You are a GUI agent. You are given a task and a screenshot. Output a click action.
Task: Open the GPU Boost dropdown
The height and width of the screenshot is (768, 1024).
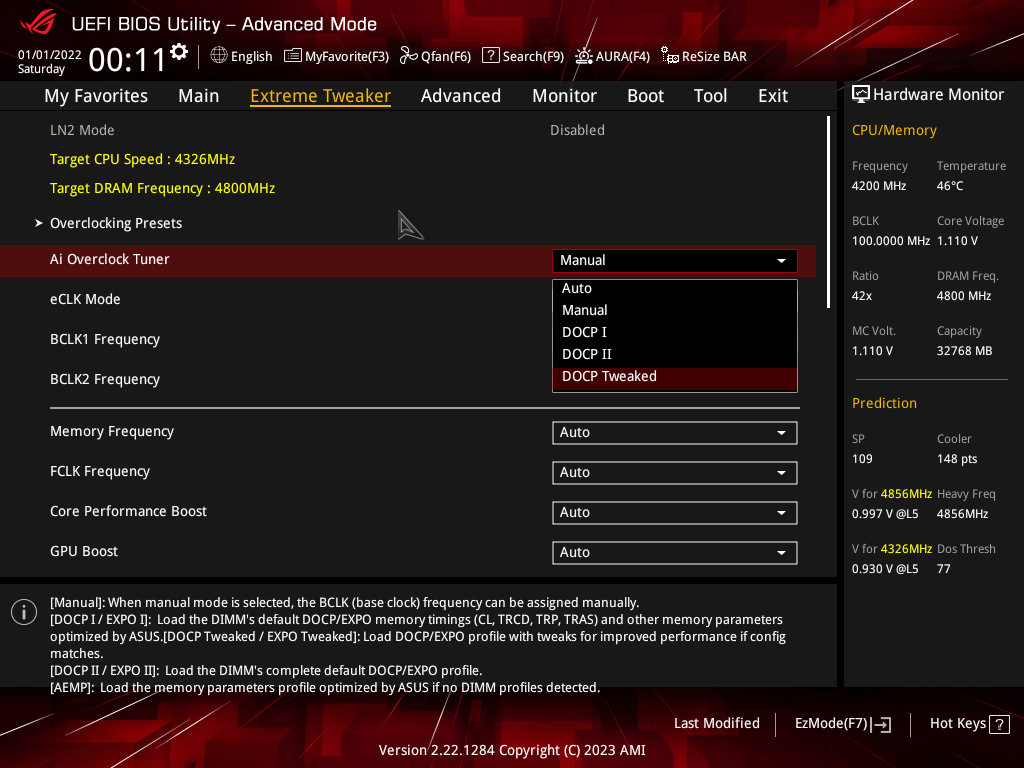point(675,552)
